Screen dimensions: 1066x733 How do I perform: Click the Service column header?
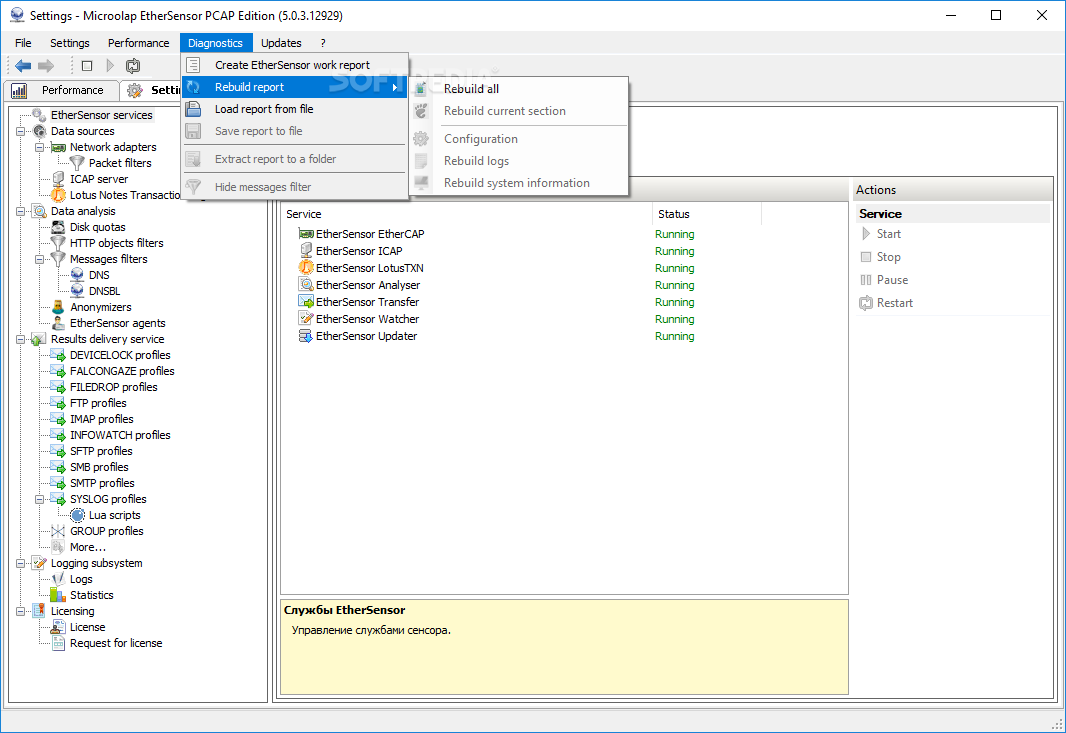coord(466,214)
